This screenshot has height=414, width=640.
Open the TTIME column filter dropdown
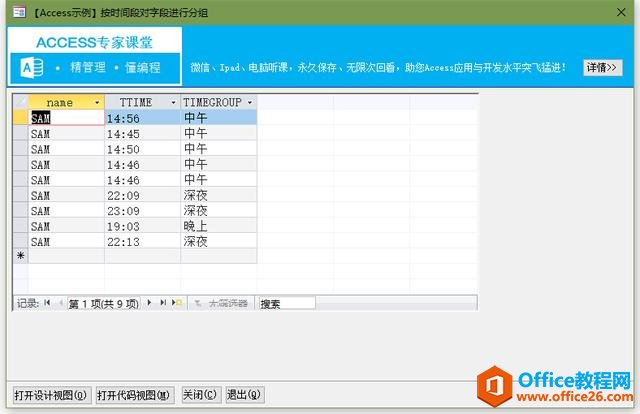(x=173, y=103)
